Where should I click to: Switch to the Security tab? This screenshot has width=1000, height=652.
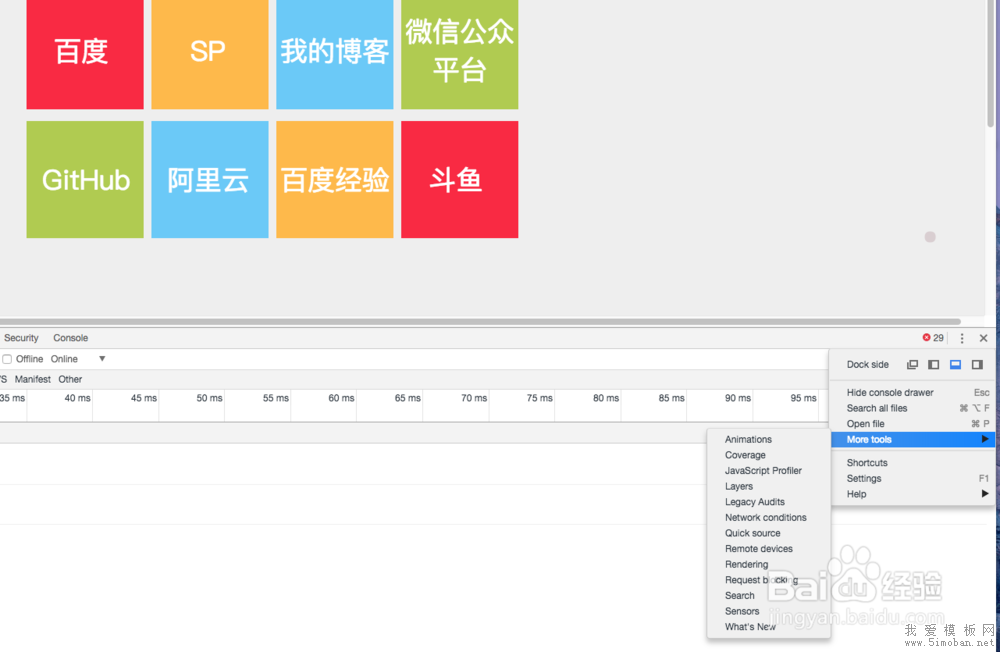point(21,338)
